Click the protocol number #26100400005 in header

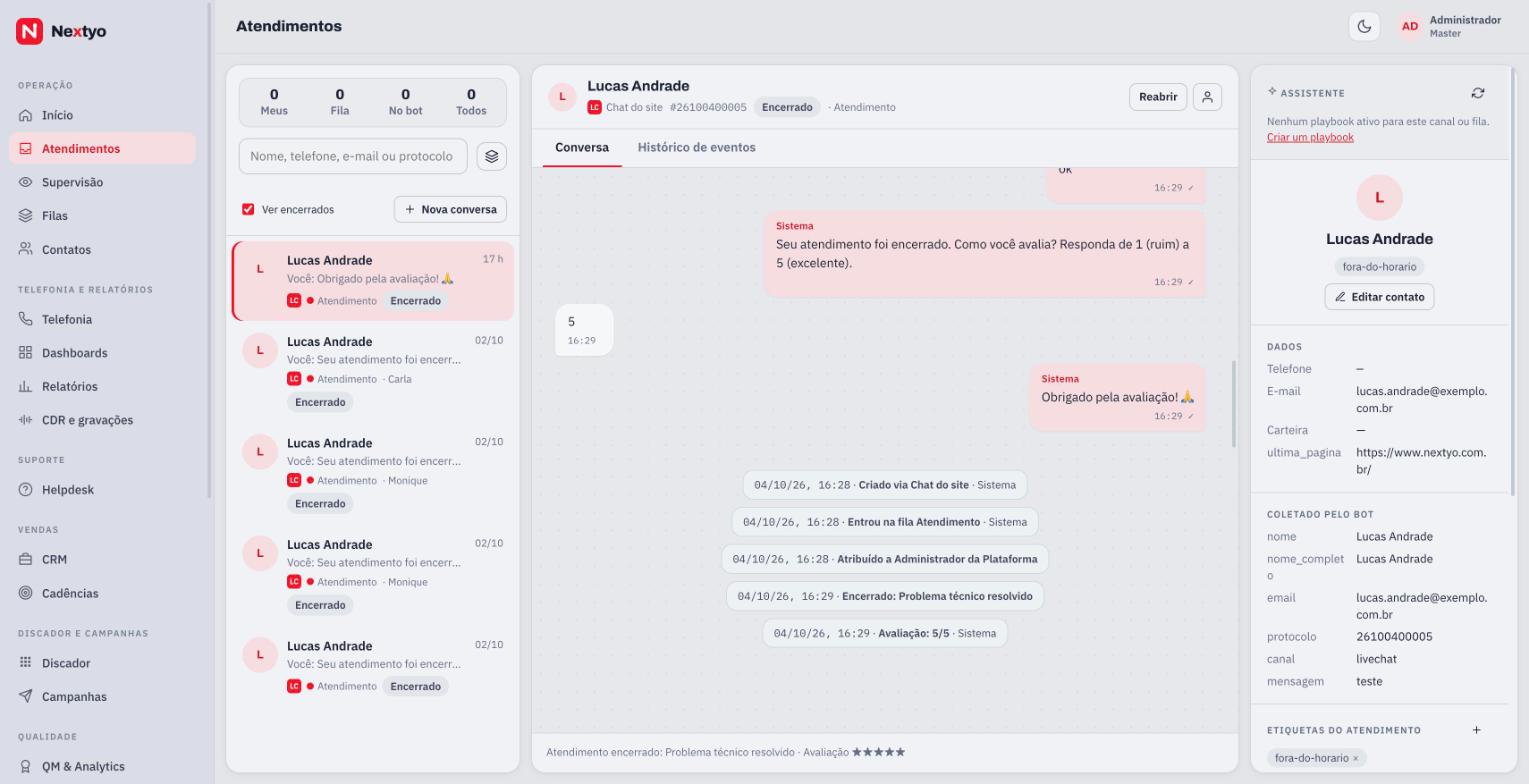point(708,107)
